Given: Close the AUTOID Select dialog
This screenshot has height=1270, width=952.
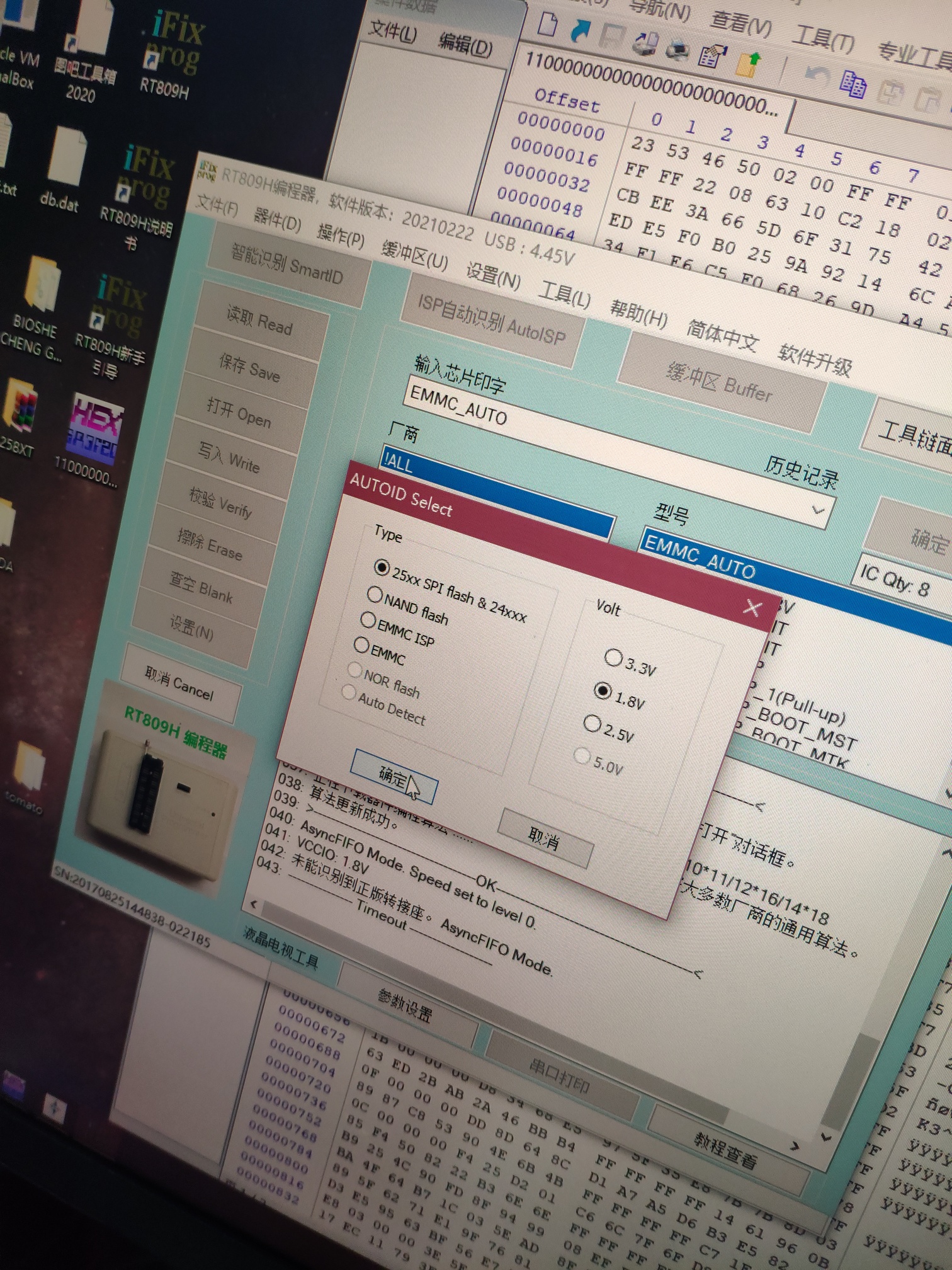Looking at the screenshot, I should 752,608.
